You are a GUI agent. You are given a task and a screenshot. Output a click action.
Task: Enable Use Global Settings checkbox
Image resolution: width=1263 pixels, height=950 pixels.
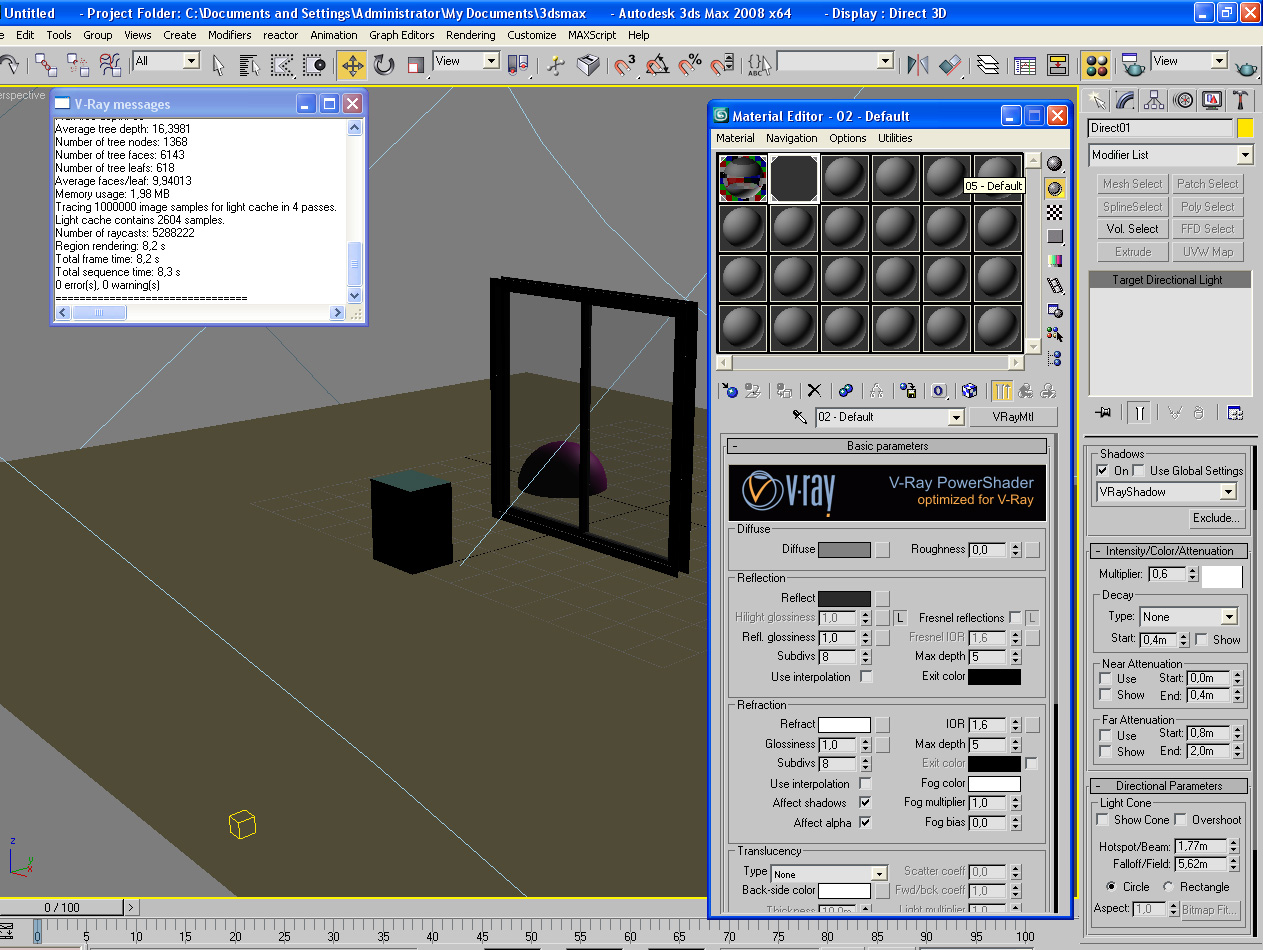[x=1139, y=470]
